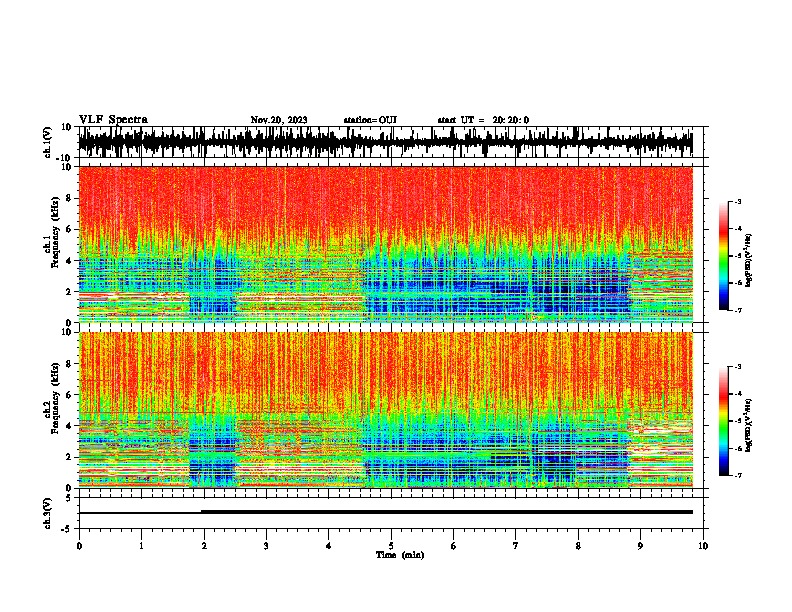Click the ch.1 spectrogram color scale bar

click(724, 256)
